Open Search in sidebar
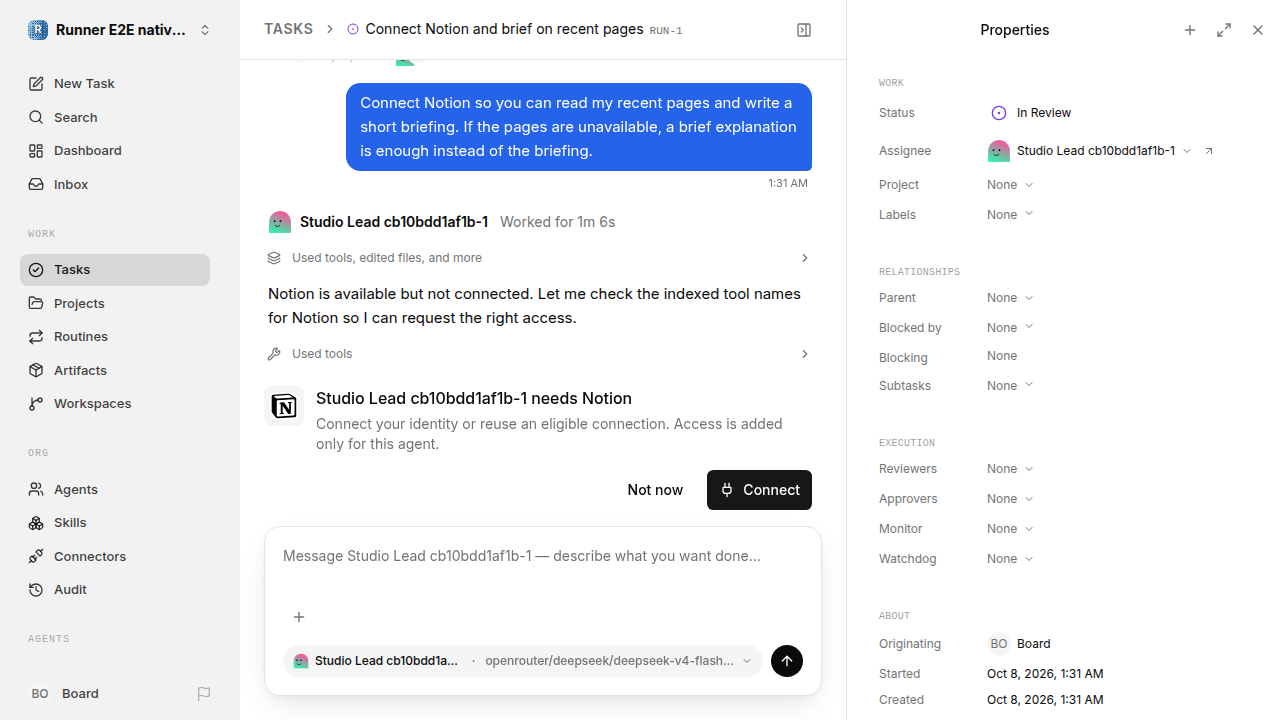Image resolution: width=1280 pixels, height=720 pixels. pos(115,117)
